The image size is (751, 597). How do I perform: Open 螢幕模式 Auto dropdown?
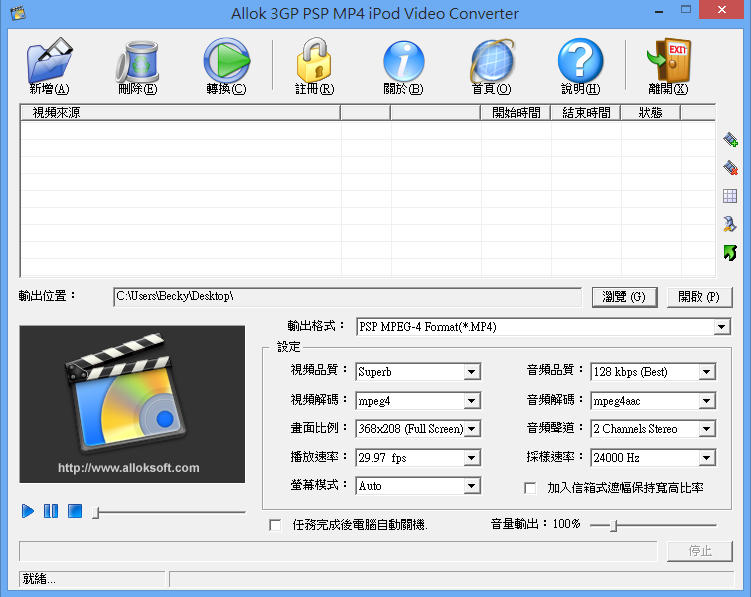coord(418,486)
